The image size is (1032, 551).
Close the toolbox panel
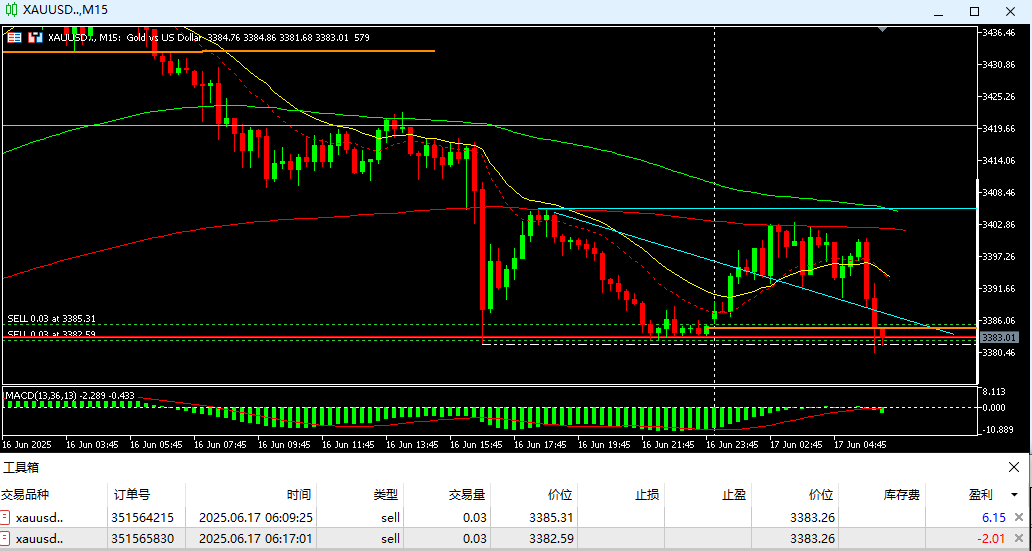pos(1016,467)
